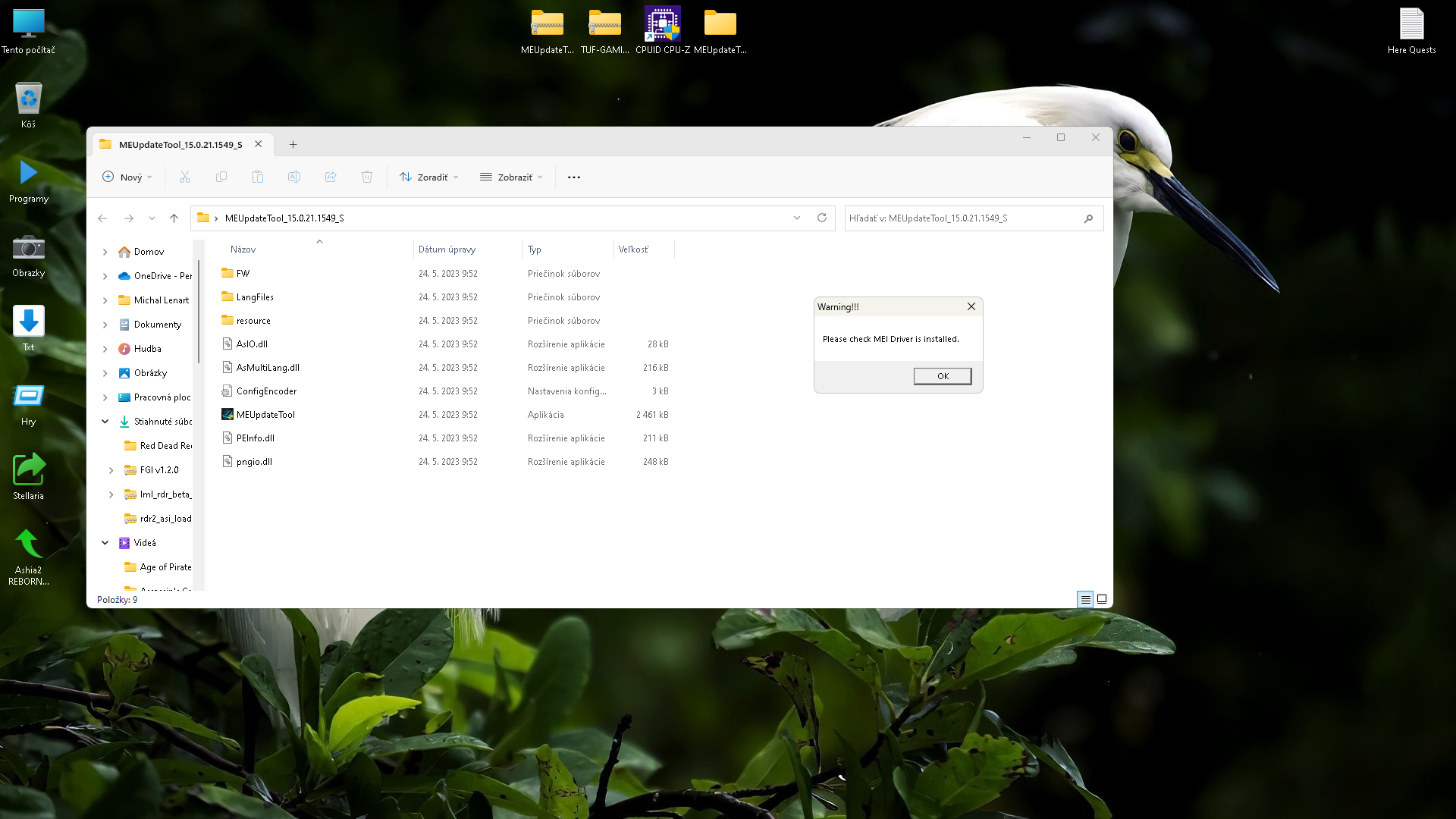
Task: Click the Cut scissors icon in toolbar
Action: point(184,177)
